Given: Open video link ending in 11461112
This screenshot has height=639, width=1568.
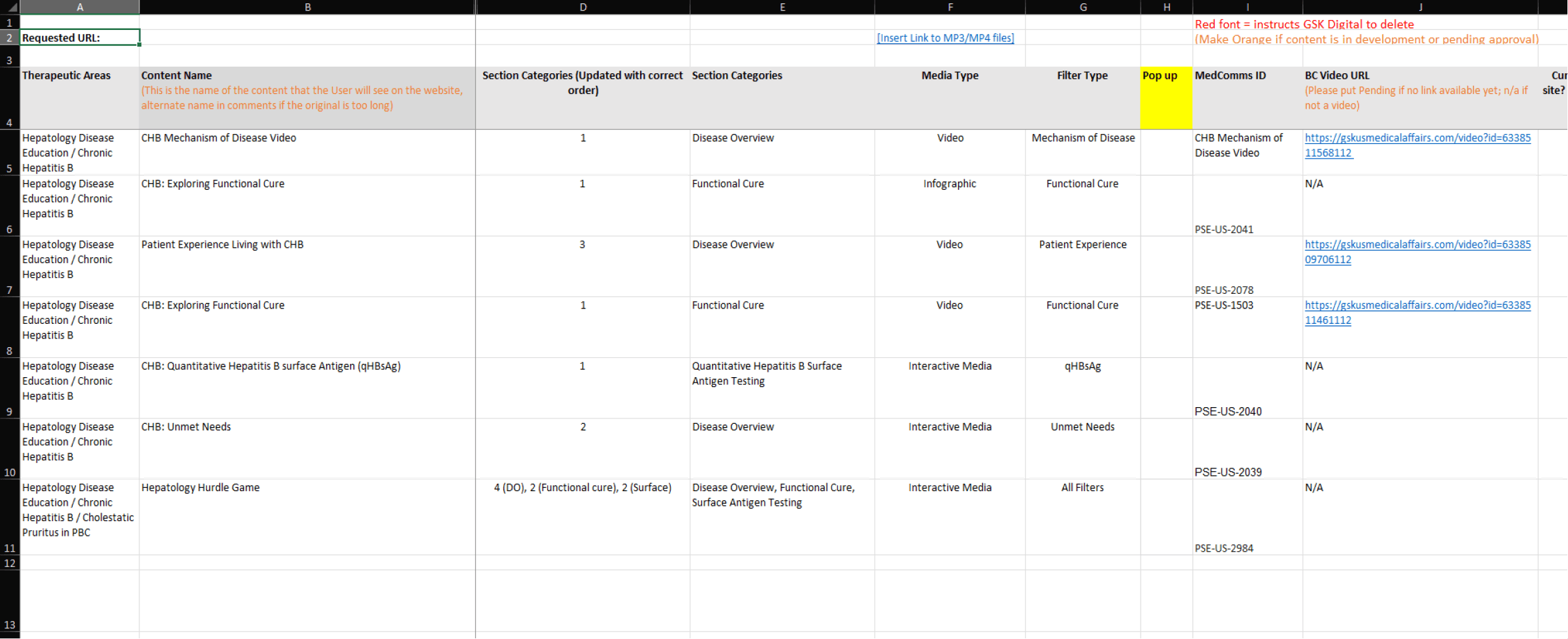Looking at the screenshot, I should (x=1417, y=313).
